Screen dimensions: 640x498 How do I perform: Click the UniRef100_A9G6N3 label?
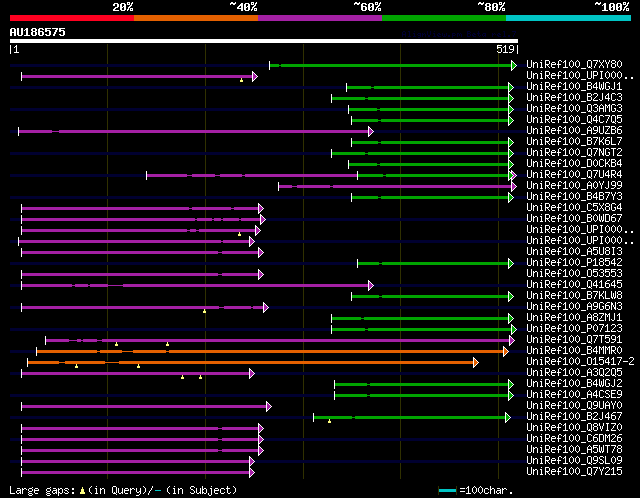[574, 307]
